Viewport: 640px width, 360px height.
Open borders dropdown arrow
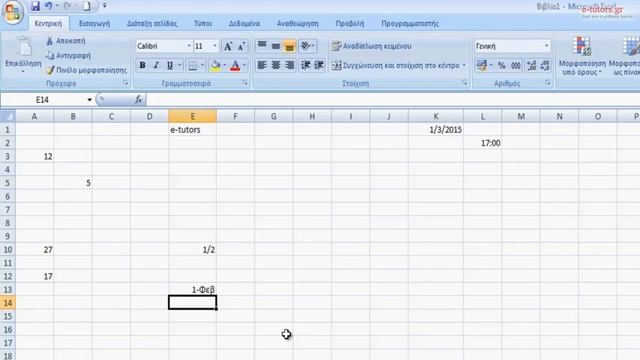pyautogui.click(x=202, y=65)
